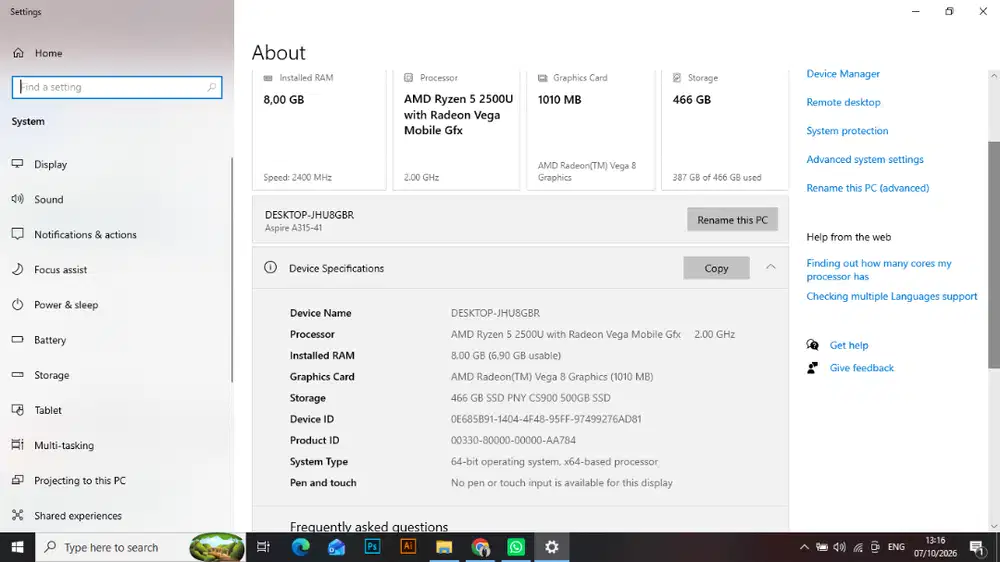Click Get help link
Viewport: 1000px width, 562px height.
pos(848,345)
